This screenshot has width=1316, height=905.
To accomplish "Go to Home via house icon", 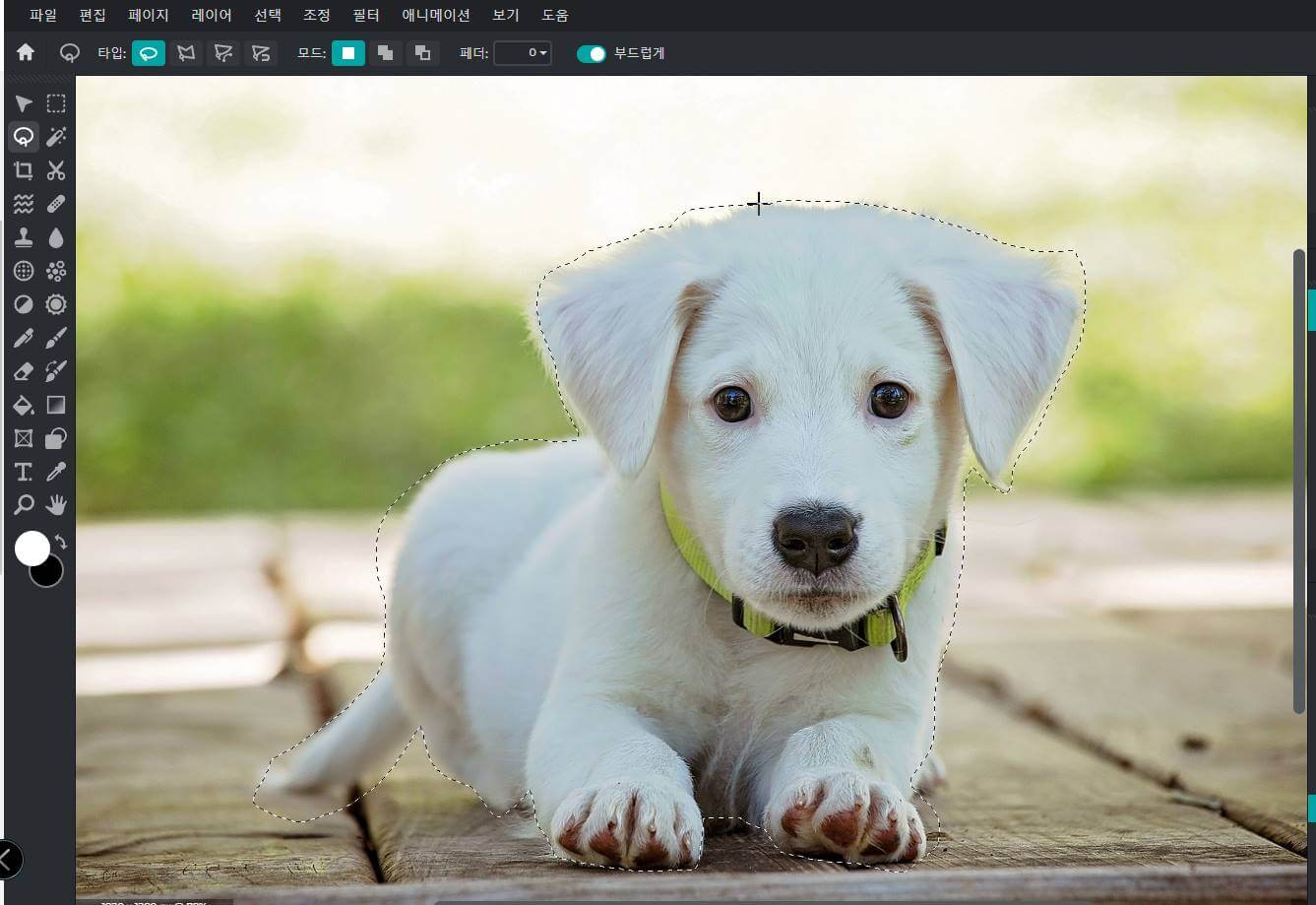I will pyautogui.click(x=26, y=52).
